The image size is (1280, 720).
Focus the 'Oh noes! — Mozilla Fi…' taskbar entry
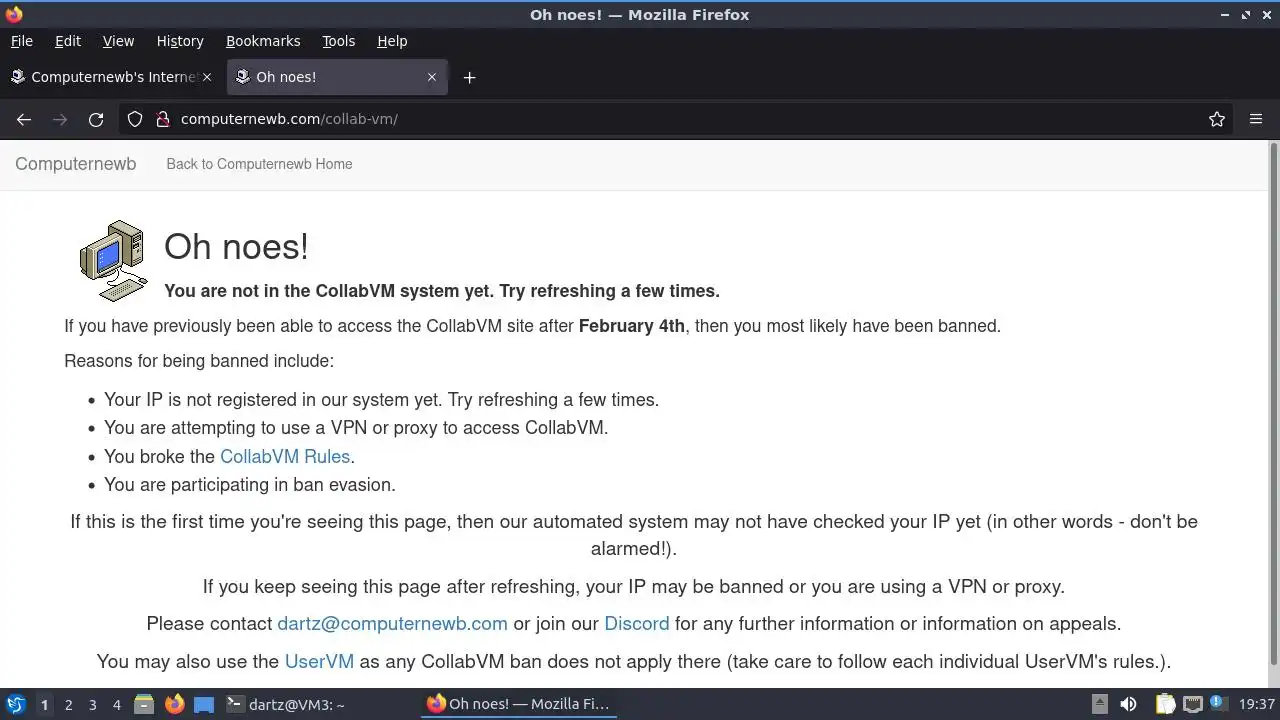[518, 704]
